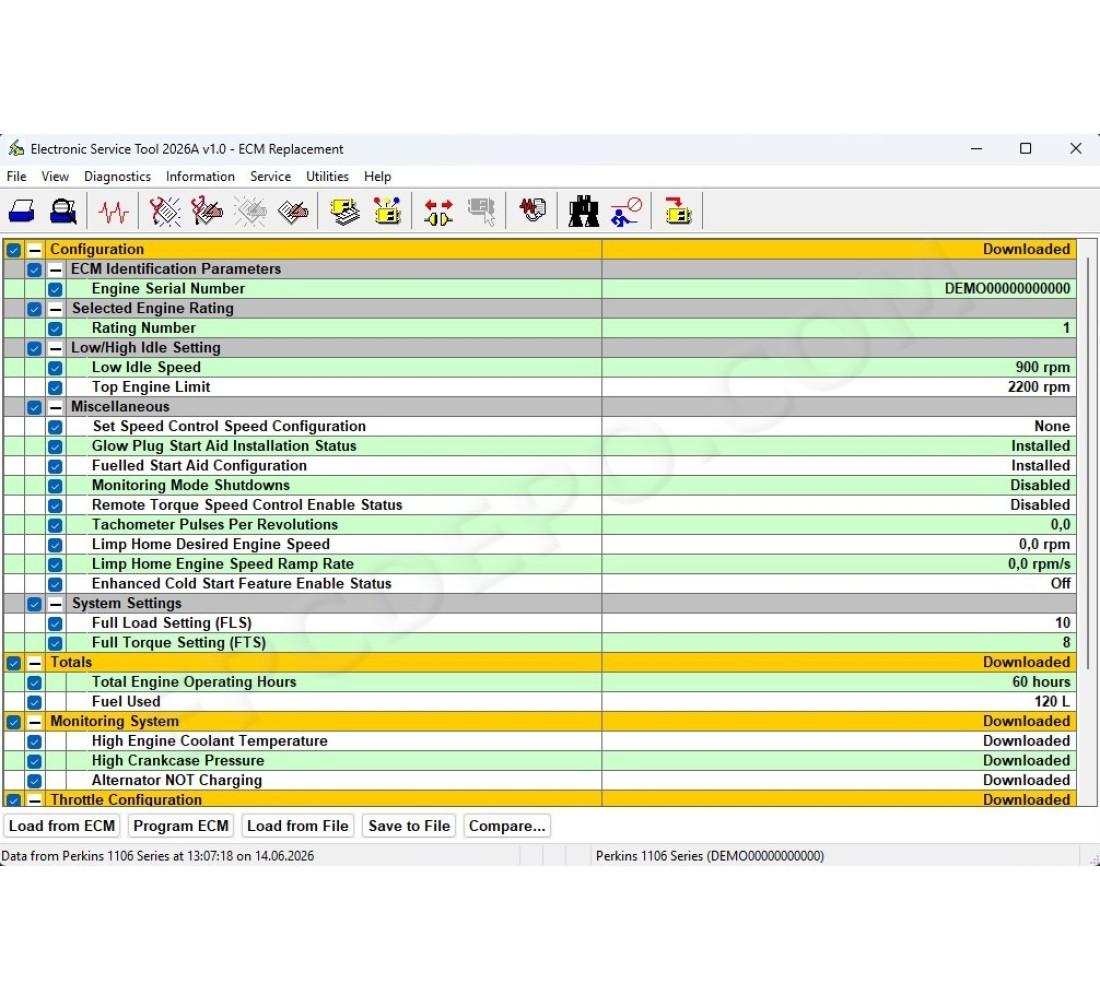
Task: Uncheck the Top Engine Limit checkbox
Action: pyautogui.click(x=55, y=387)
